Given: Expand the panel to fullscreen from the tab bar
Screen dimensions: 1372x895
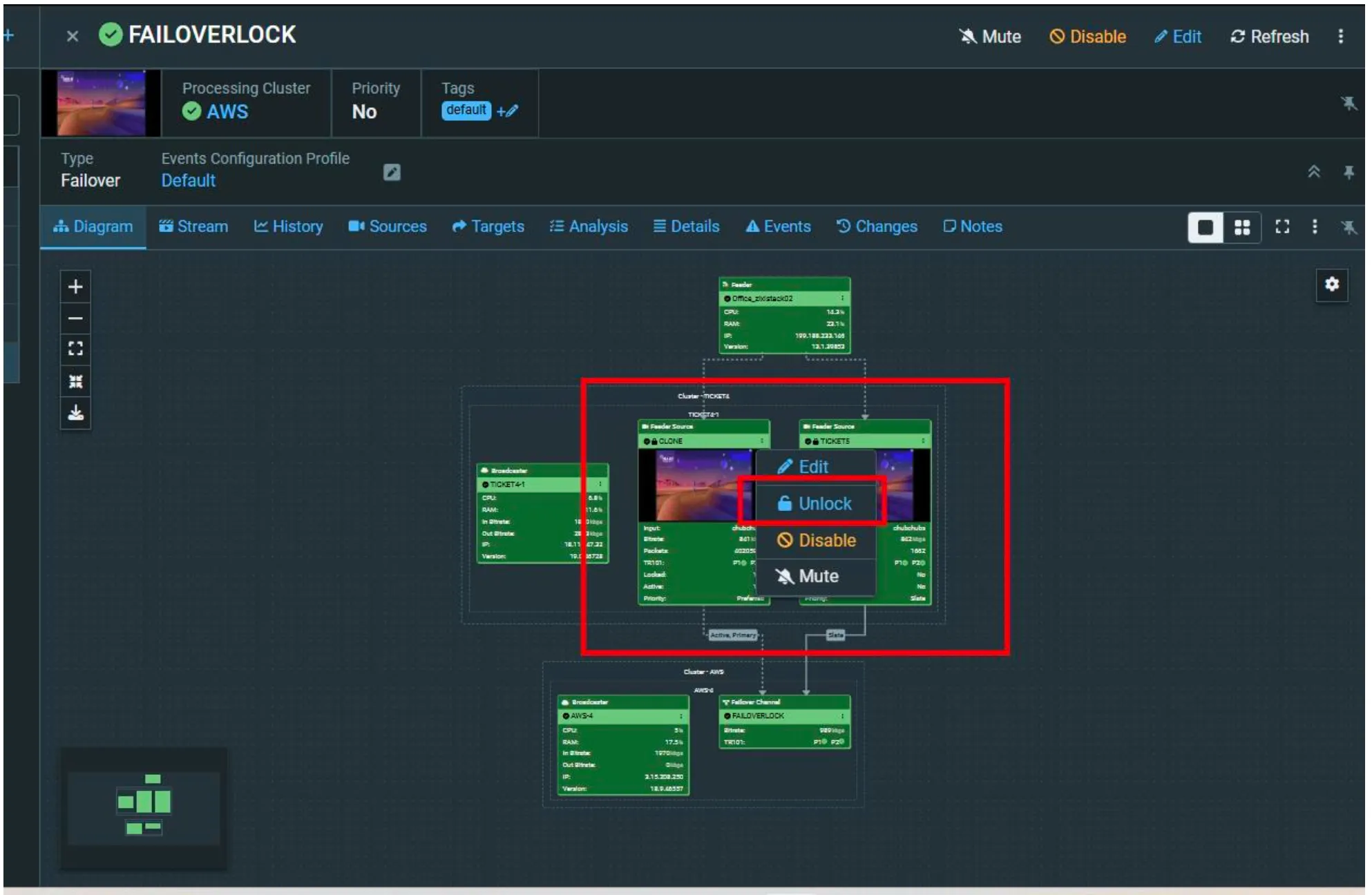Looking at the screenshot, I should [x=1282, y=227].
